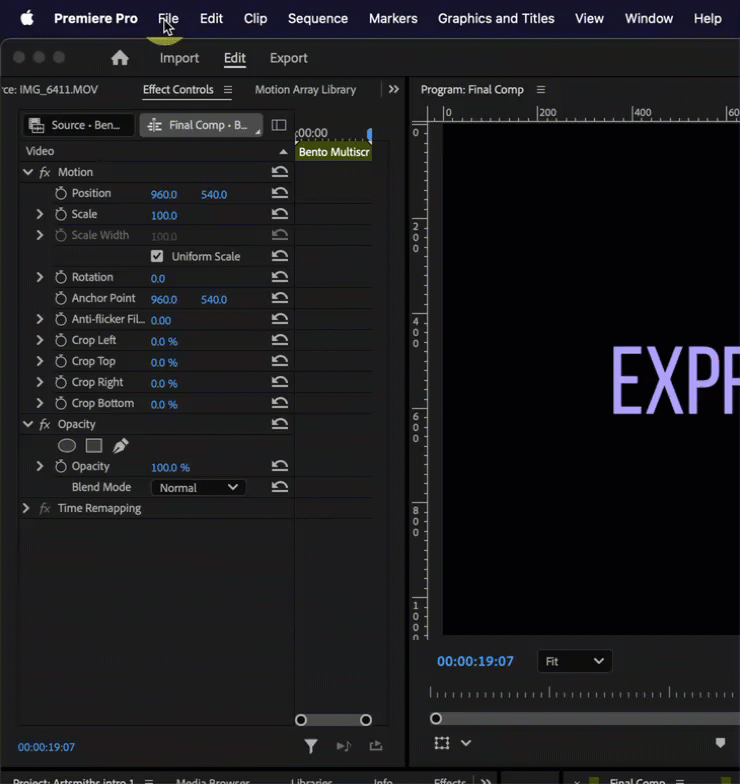The width and height of the screenshot is (740, 784).
Task: Select the ellipse mask tool under Opacity
Action: coord(67,446)
